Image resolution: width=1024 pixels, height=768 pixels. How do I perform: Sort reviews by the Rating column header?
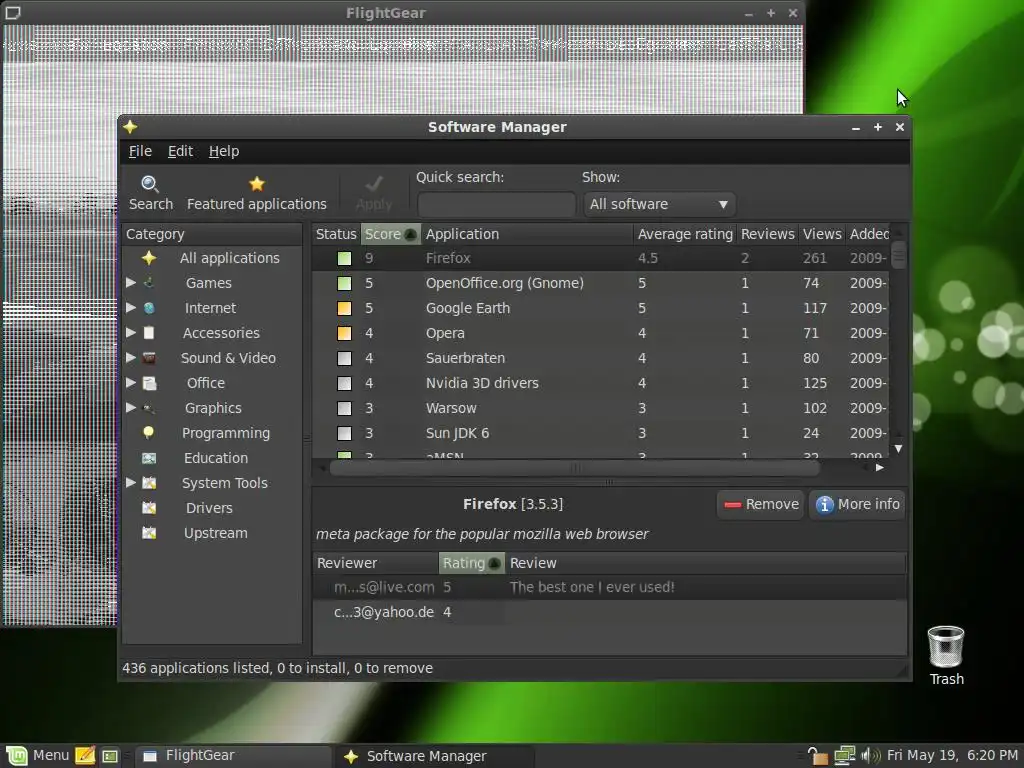click(472, 563)
